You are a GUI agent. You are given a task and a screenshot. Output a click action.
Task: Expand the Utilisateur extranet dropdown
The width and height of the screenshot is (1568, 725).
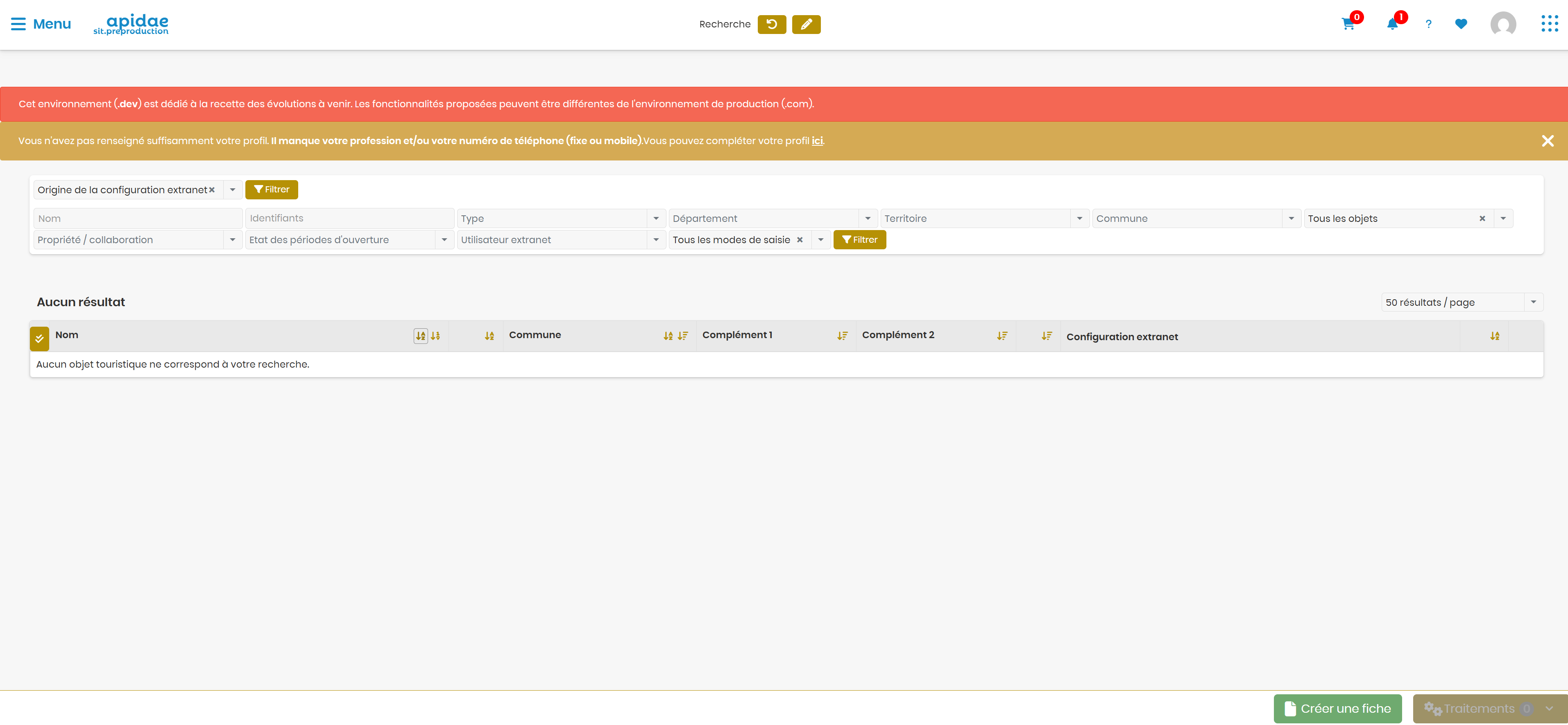pos(655,239)
